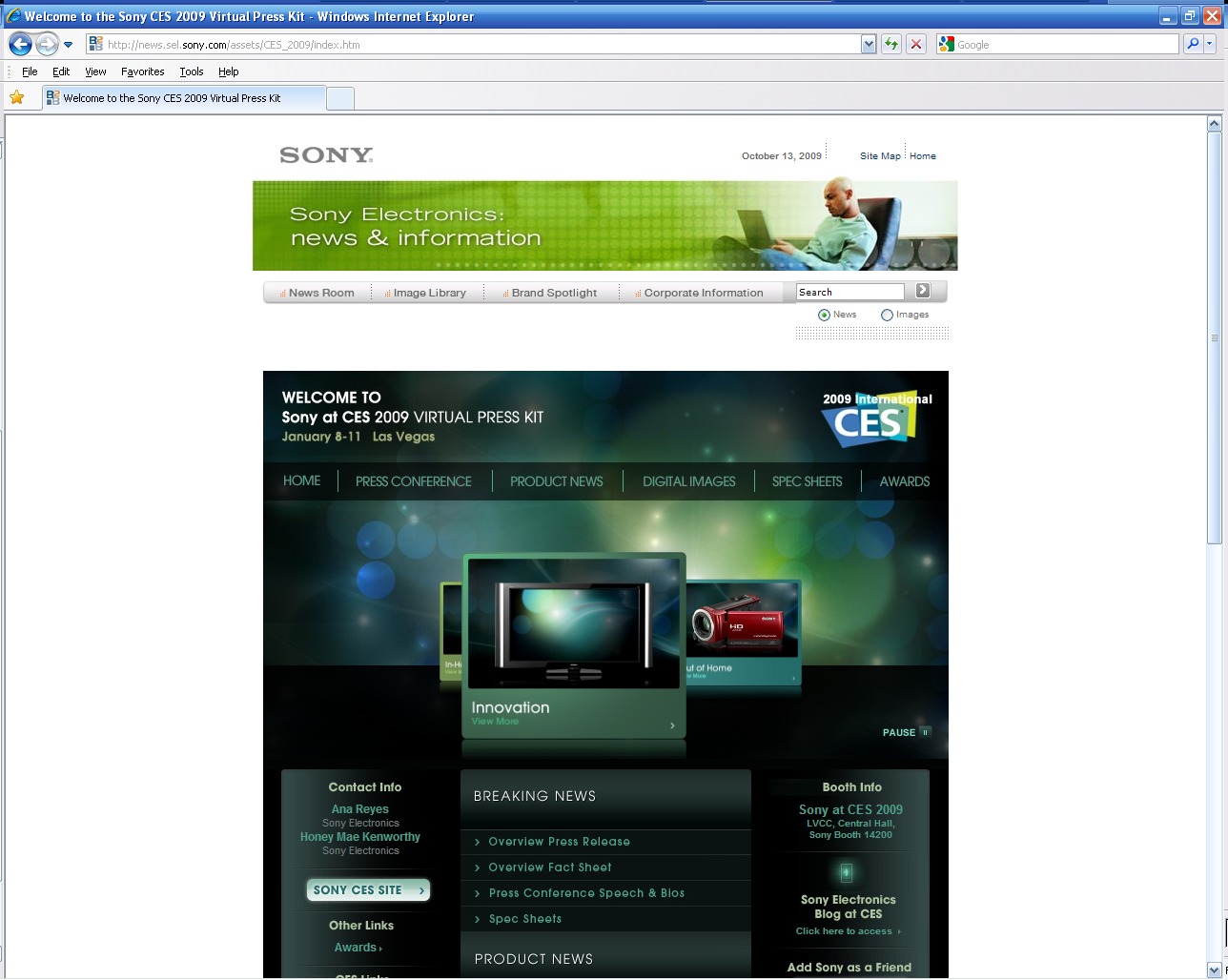Open the recent pages dropdown arrow
The height and width of the screenshot is (980, 1228).
point(69,45)
